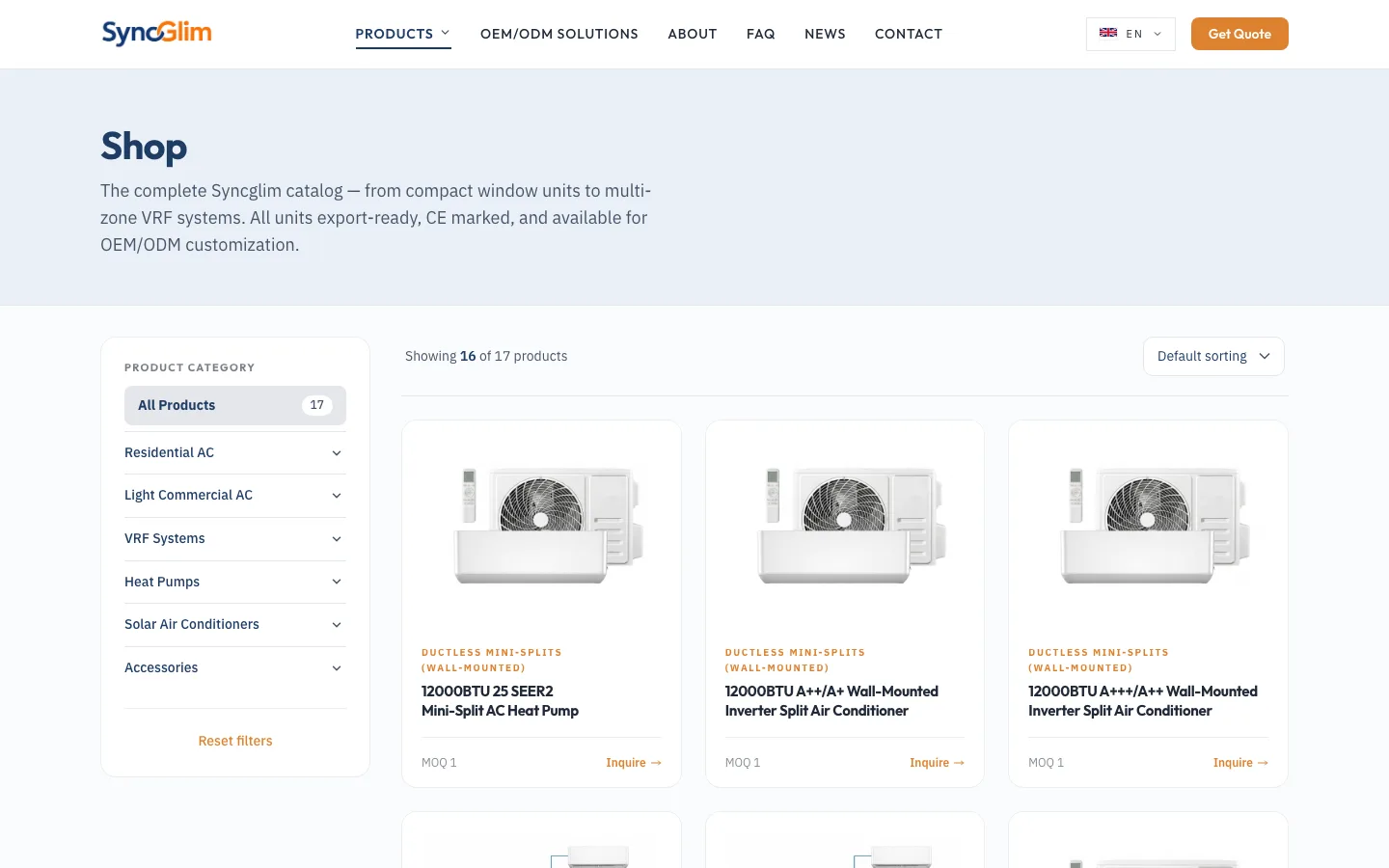Viewport: 1389px width, 868px height.
Task: Click the category label above 25 SEER2 Mini-Split
Action: (x=492, y=660)
